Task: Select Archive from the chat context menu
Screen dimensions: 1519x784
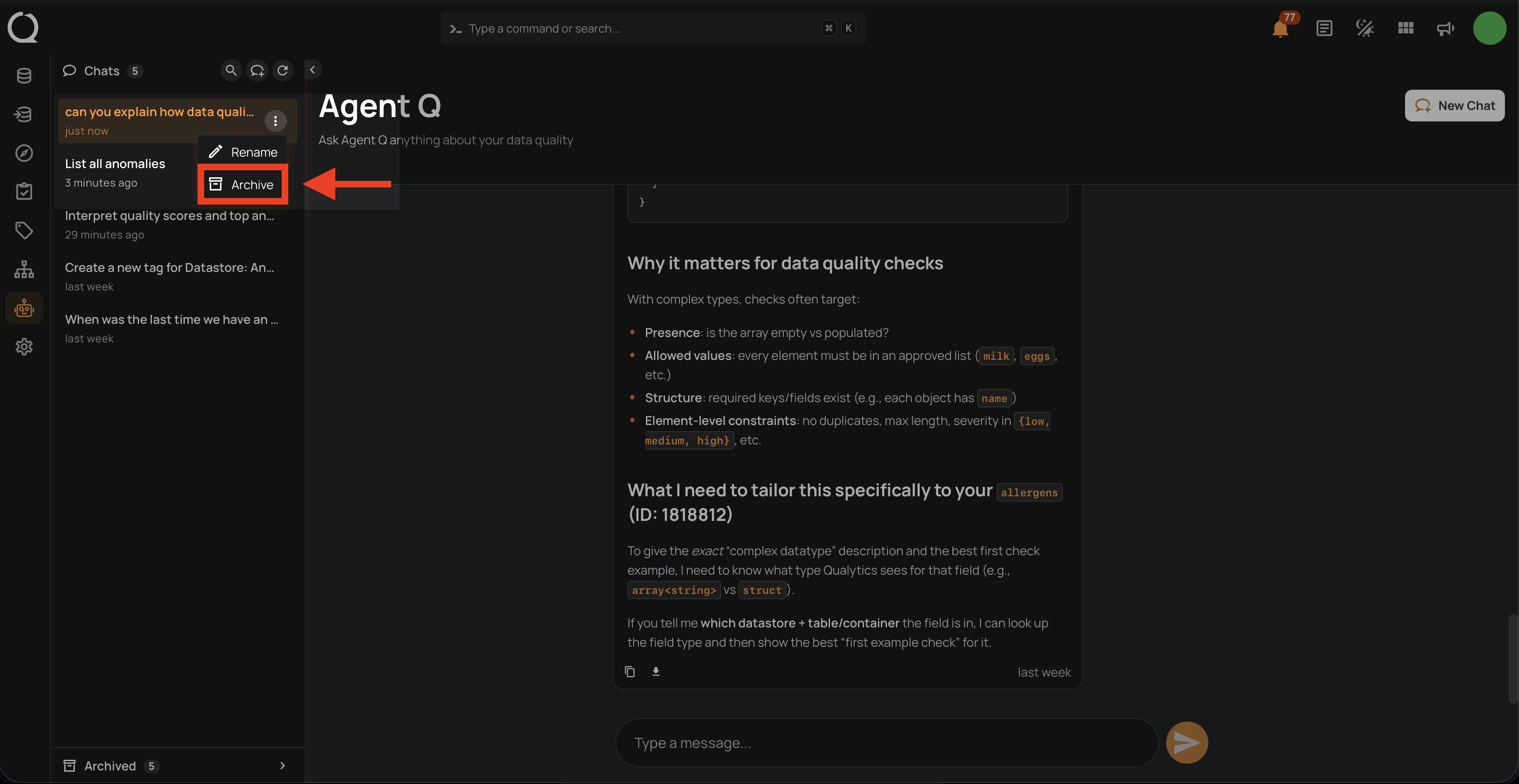Action: tap(242, 184)
